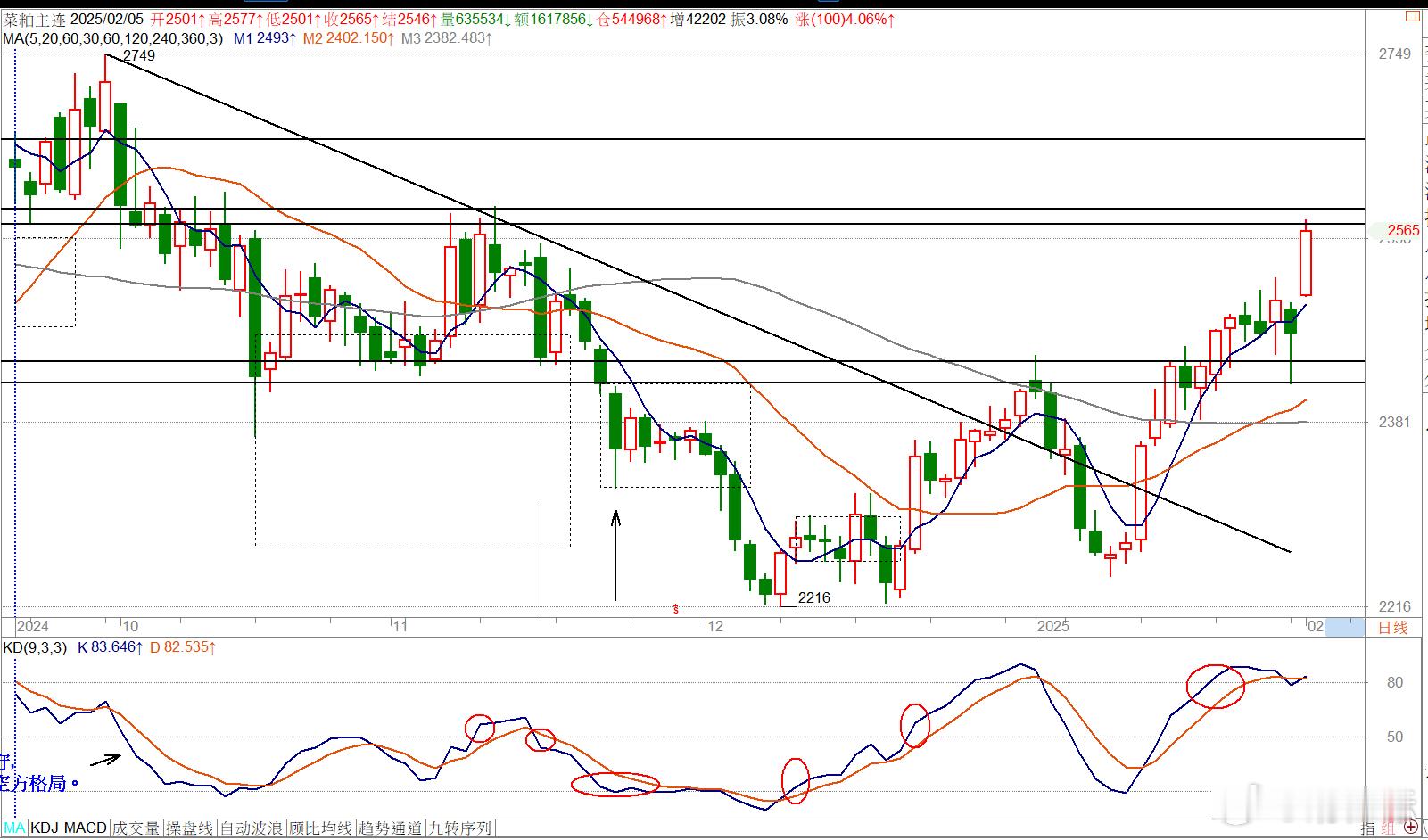Click the 12 month mark on time axis
Viewport: 1428px width, 840px height.
(714, 627)
